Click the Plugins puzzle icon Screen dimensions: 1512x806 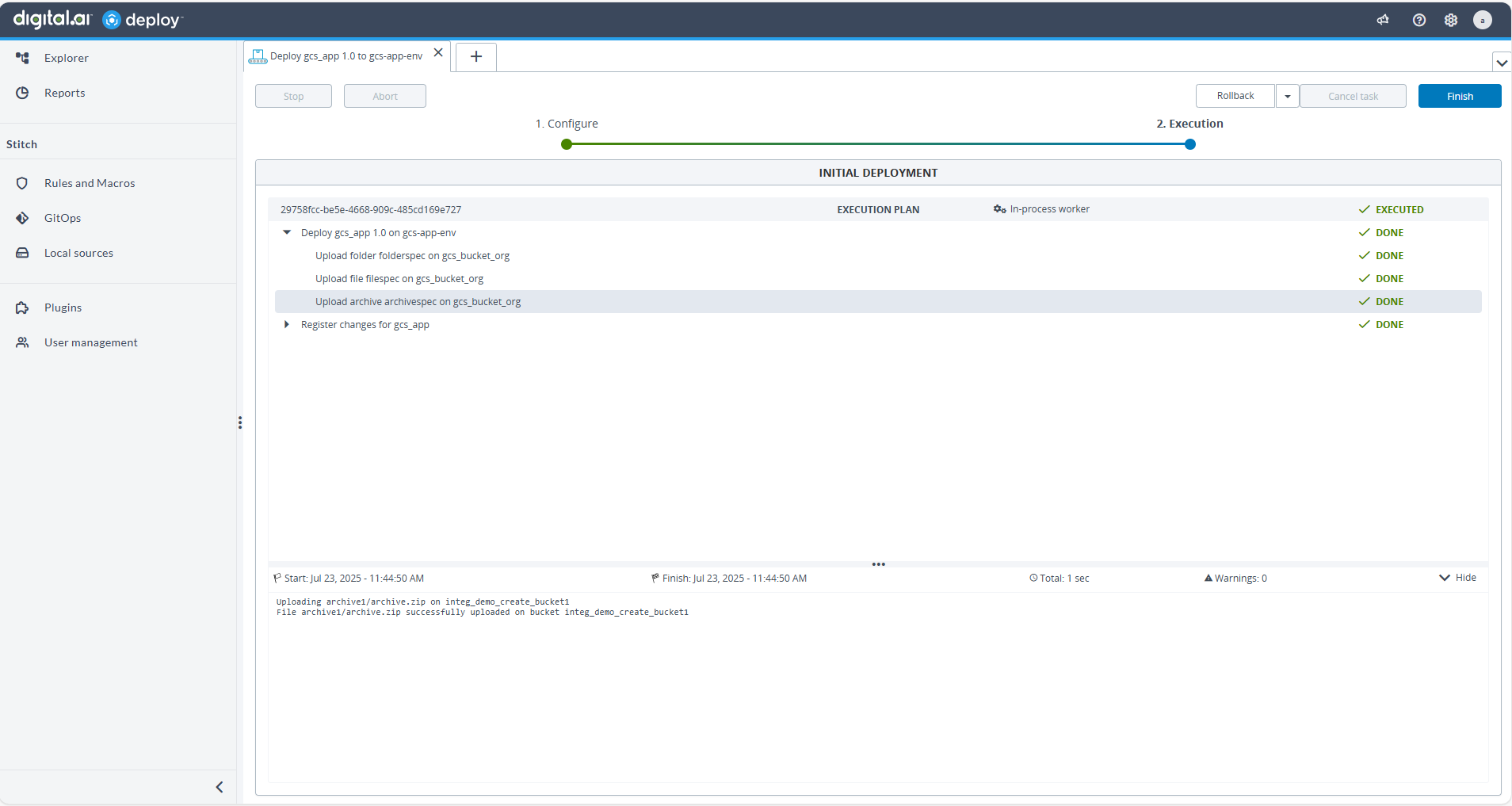pos(22,308)
